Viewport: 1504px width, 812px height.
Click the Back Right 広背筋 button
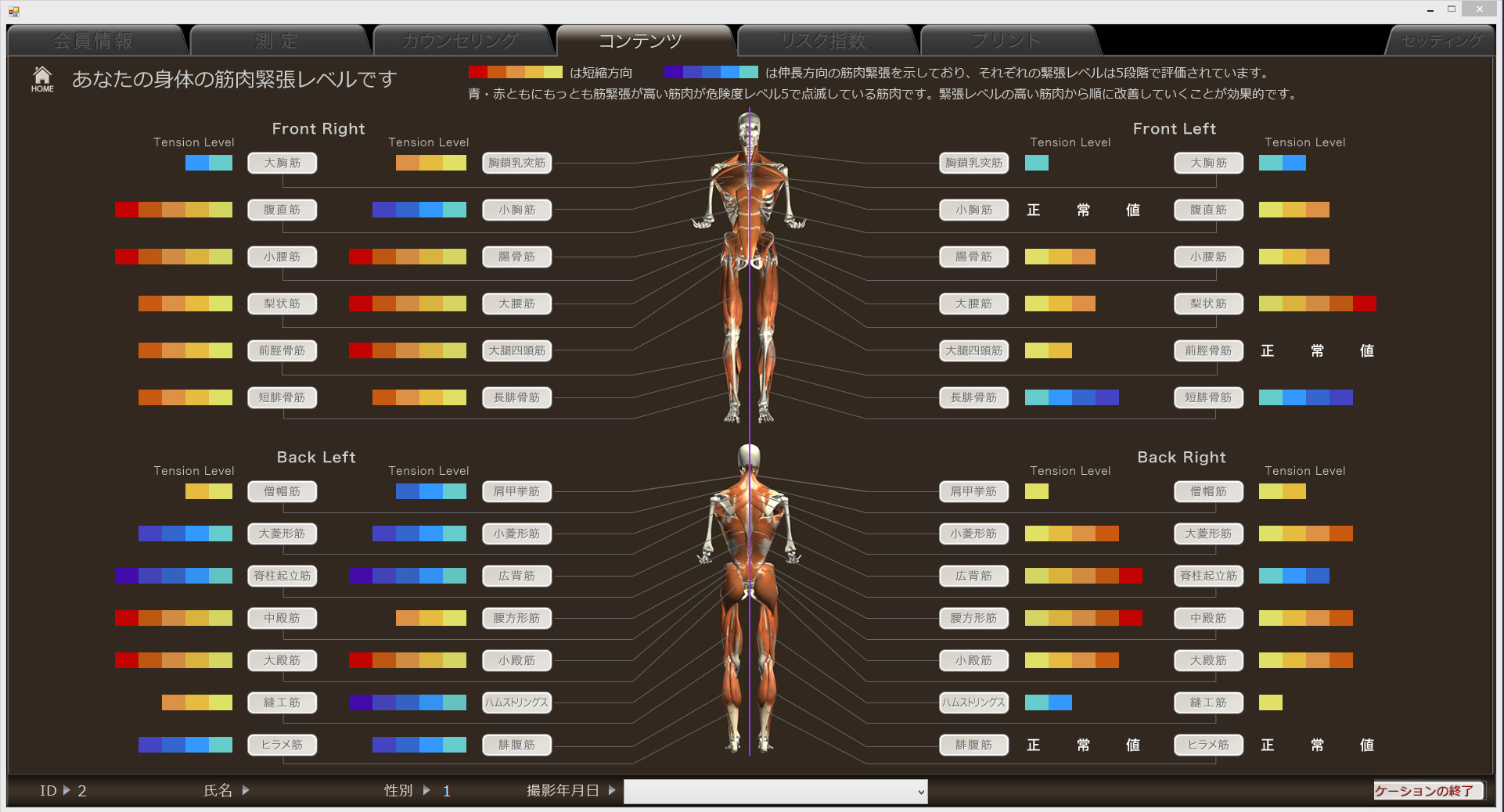click(973, 576)
